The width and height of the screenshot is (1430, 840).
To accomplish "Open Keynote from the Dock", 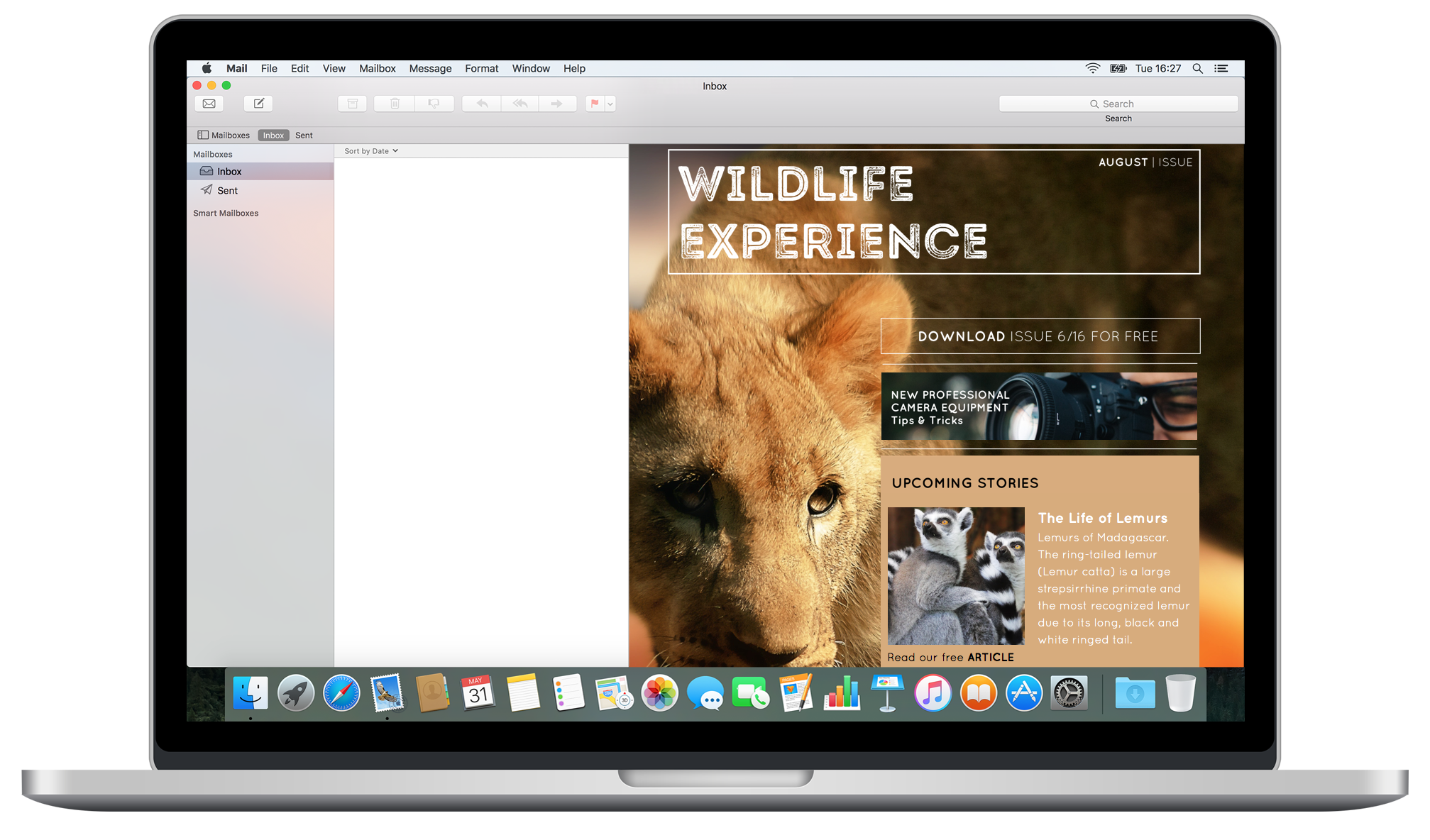I will point(887,692).
